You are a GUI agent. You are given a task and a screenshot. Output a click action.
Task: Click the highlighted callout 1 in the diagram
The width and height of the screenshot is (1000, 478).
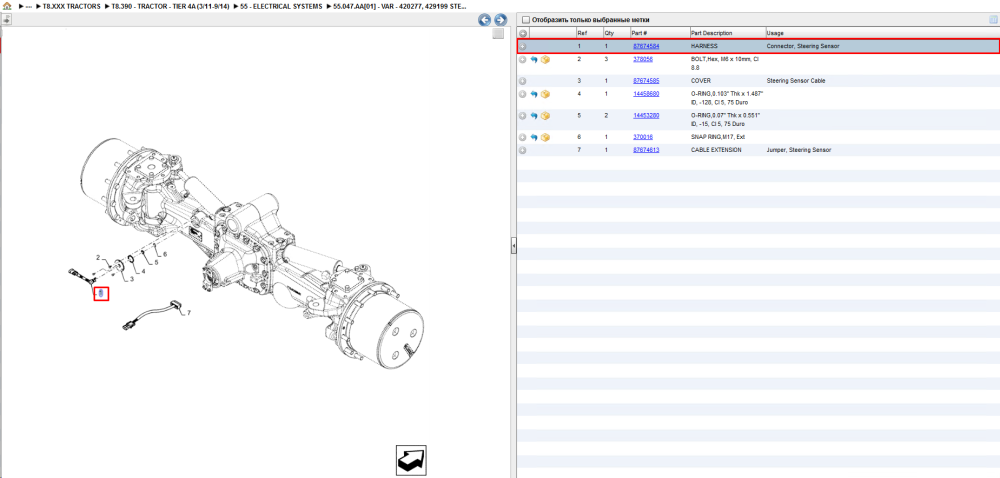coord(101,294)
